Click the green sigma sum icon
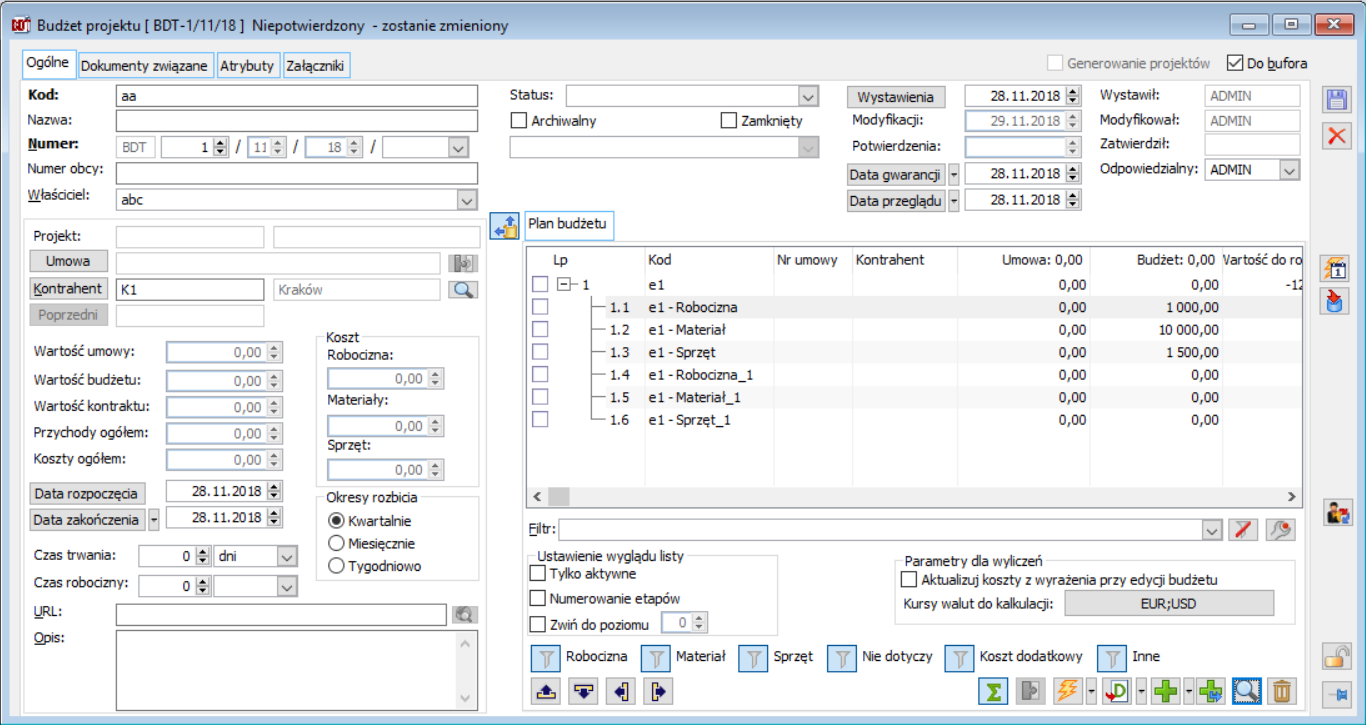Viewport: 1366px width, 725px height. pyautogui.click(x=992, y=691)
